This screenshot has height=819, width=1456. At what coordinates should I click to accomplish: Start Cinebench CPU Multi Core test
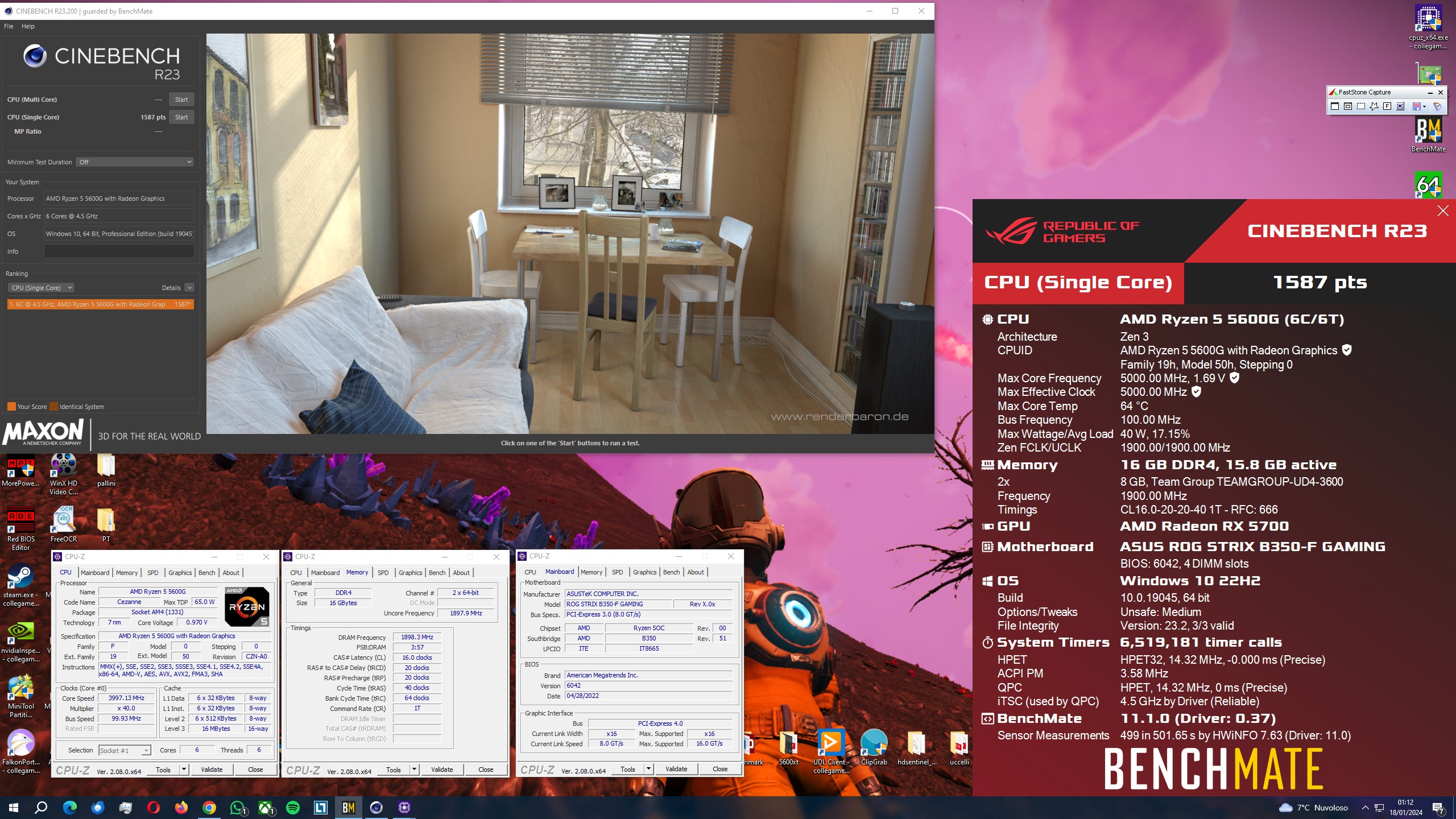tap(181, 100)
